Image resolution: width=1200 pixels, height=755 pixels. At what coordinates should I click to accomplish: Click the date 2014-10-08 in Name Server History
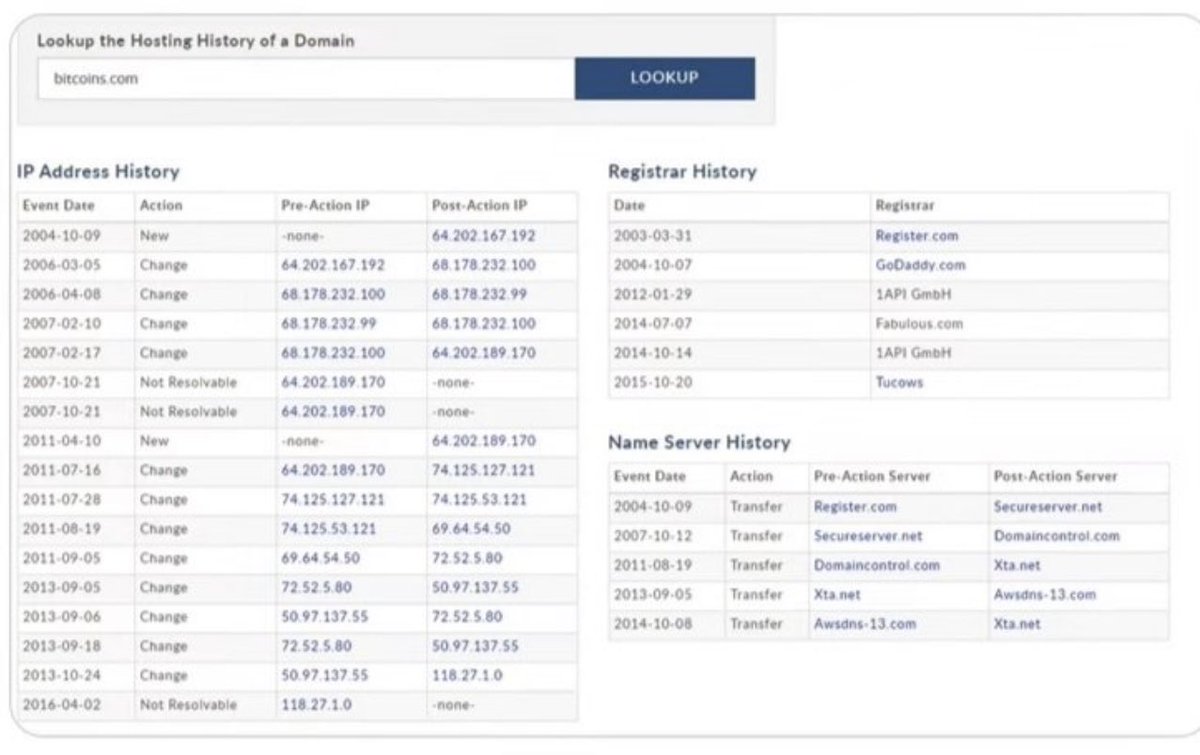652,624
